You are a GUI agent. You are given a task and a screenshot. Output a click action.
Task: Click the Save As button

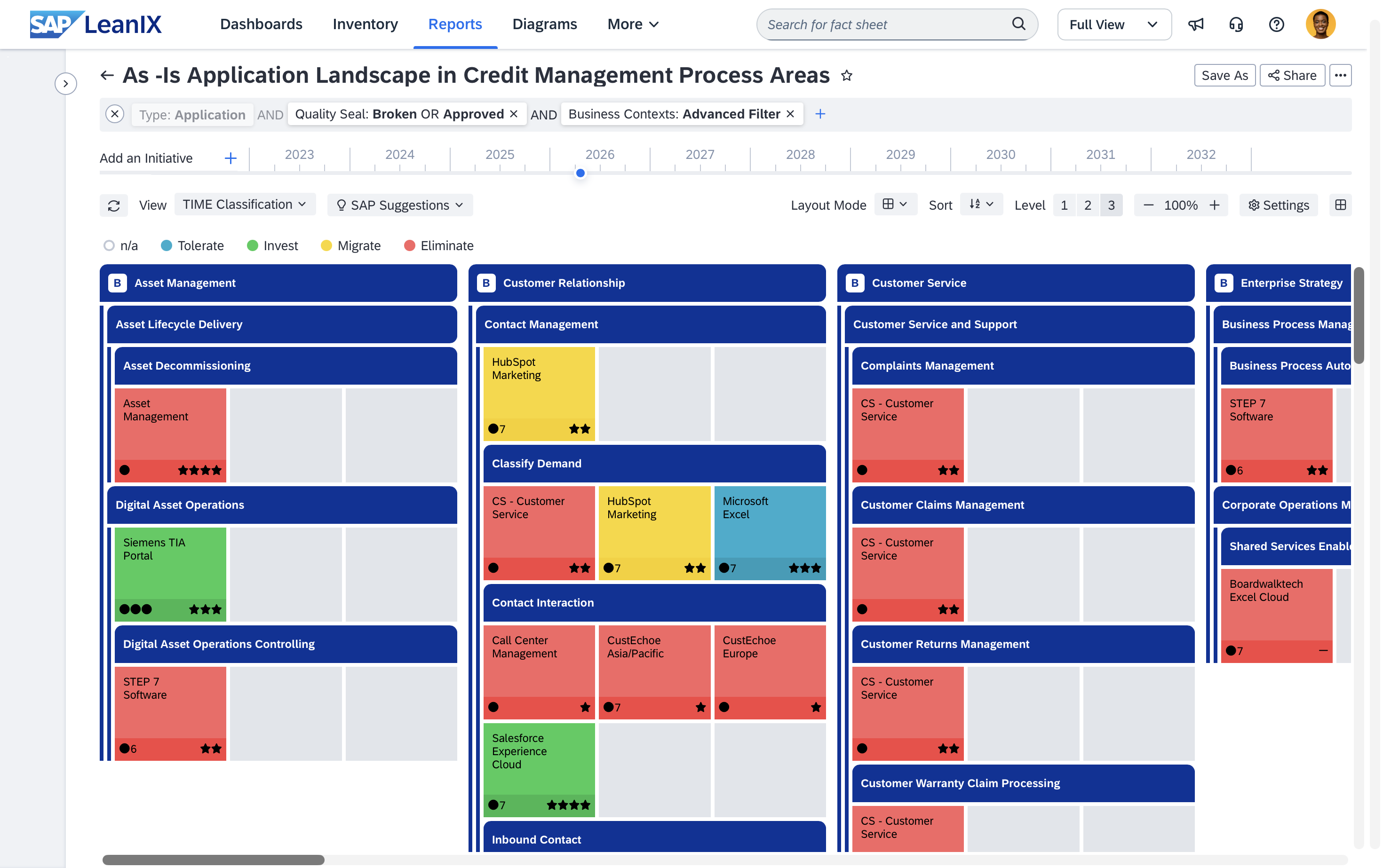[1224, 75]
